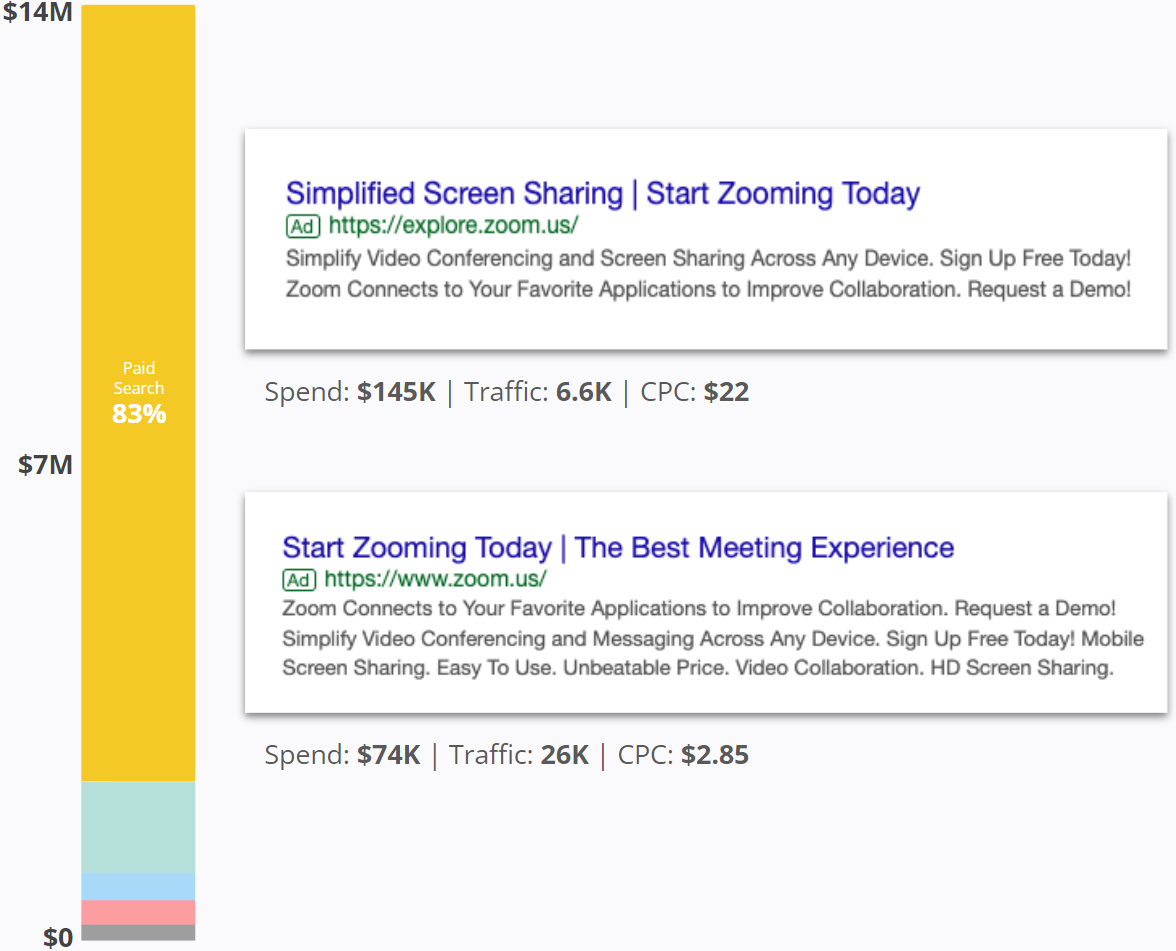The height and width of the screenshot is (951, 1176).
Task: Click the $14M axis label
Action: (x=38, y=15)
